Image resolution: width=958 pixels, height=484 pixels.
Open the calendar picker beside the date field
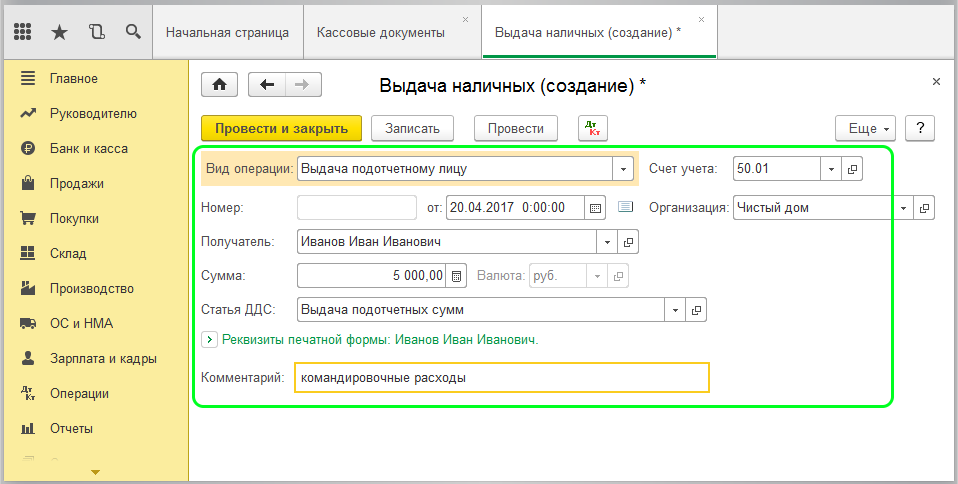tap(595, 208)
